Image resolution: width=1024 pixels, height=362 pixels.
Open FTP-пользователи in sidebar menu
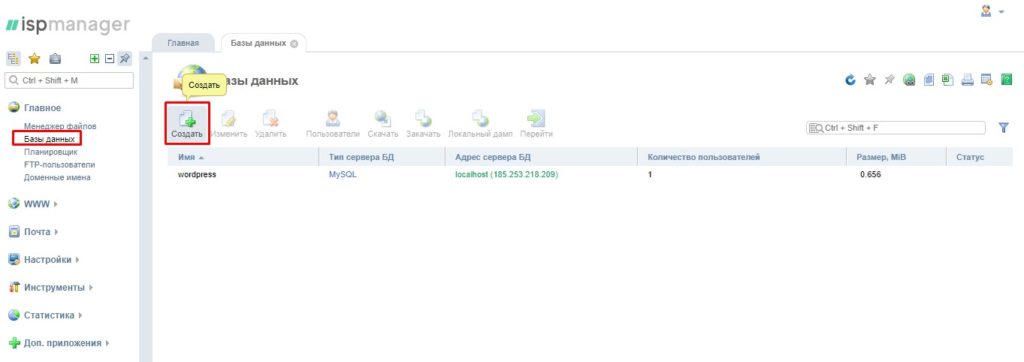59,165
